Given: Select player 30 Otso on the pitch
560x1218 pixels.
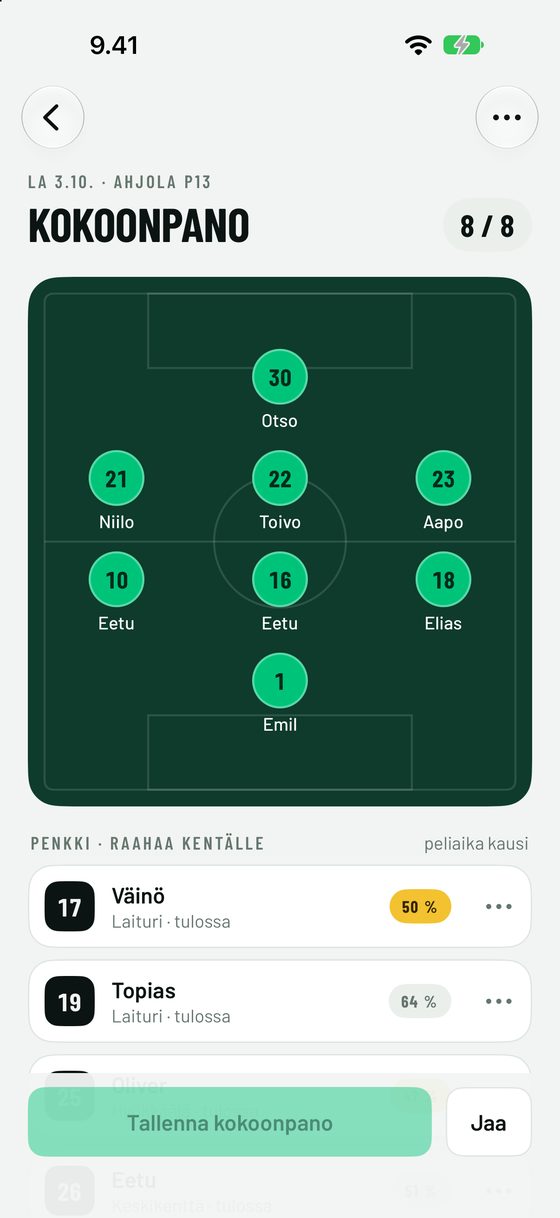Looking at the screenshot, I should [x=280, y=390].
